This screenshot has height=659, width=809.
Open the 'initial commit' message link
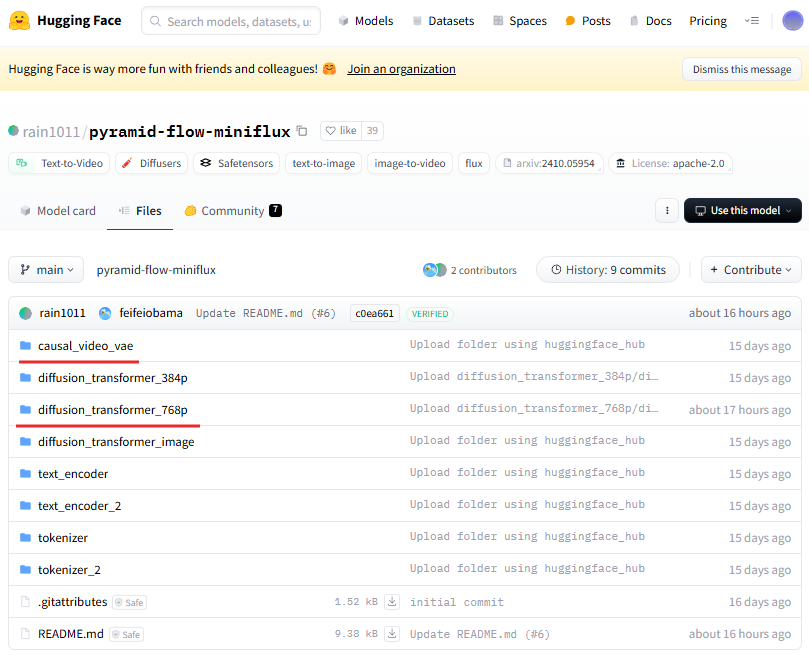(457, 602)
